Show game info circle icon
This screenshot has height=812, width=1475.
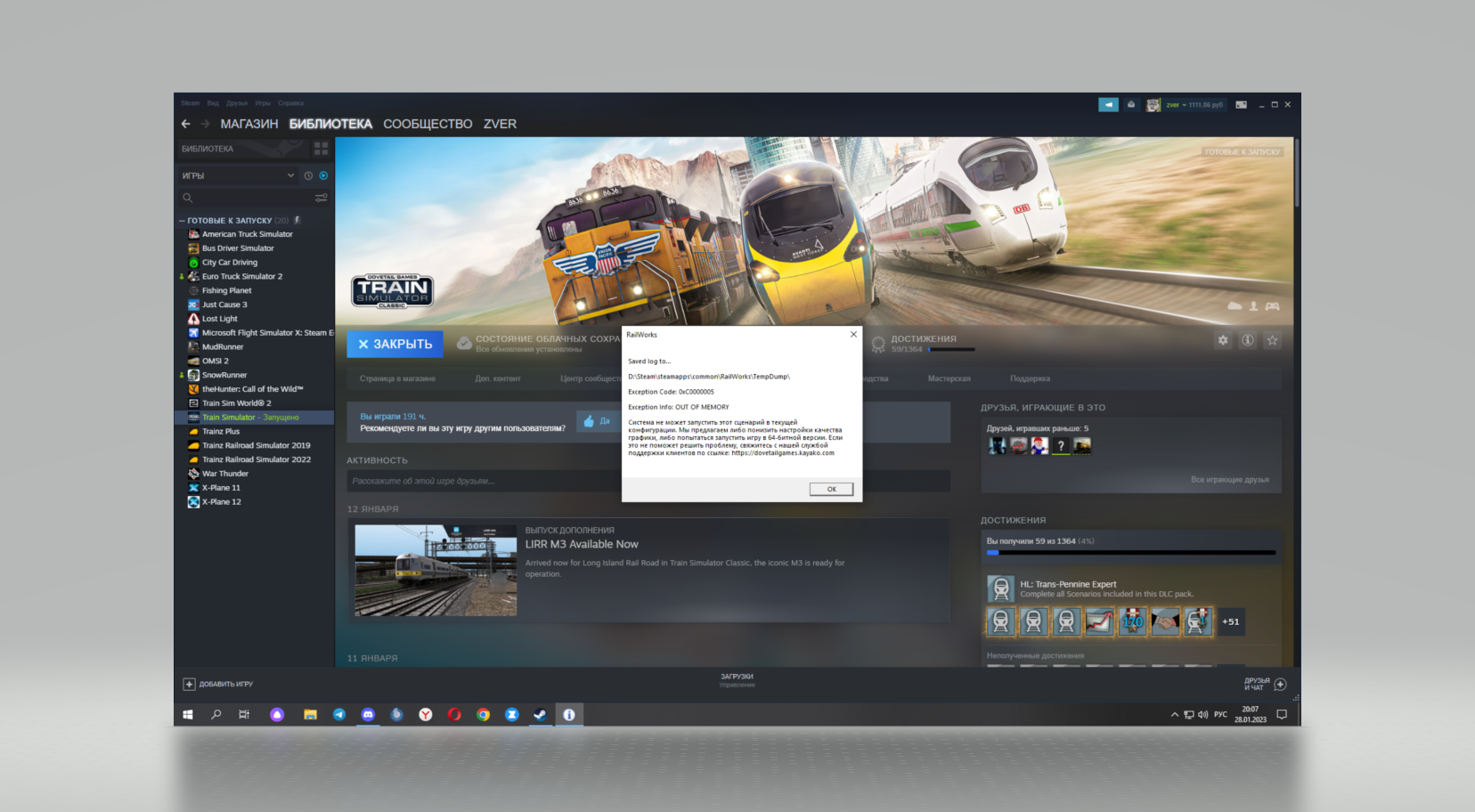[x=1248, y=340]
